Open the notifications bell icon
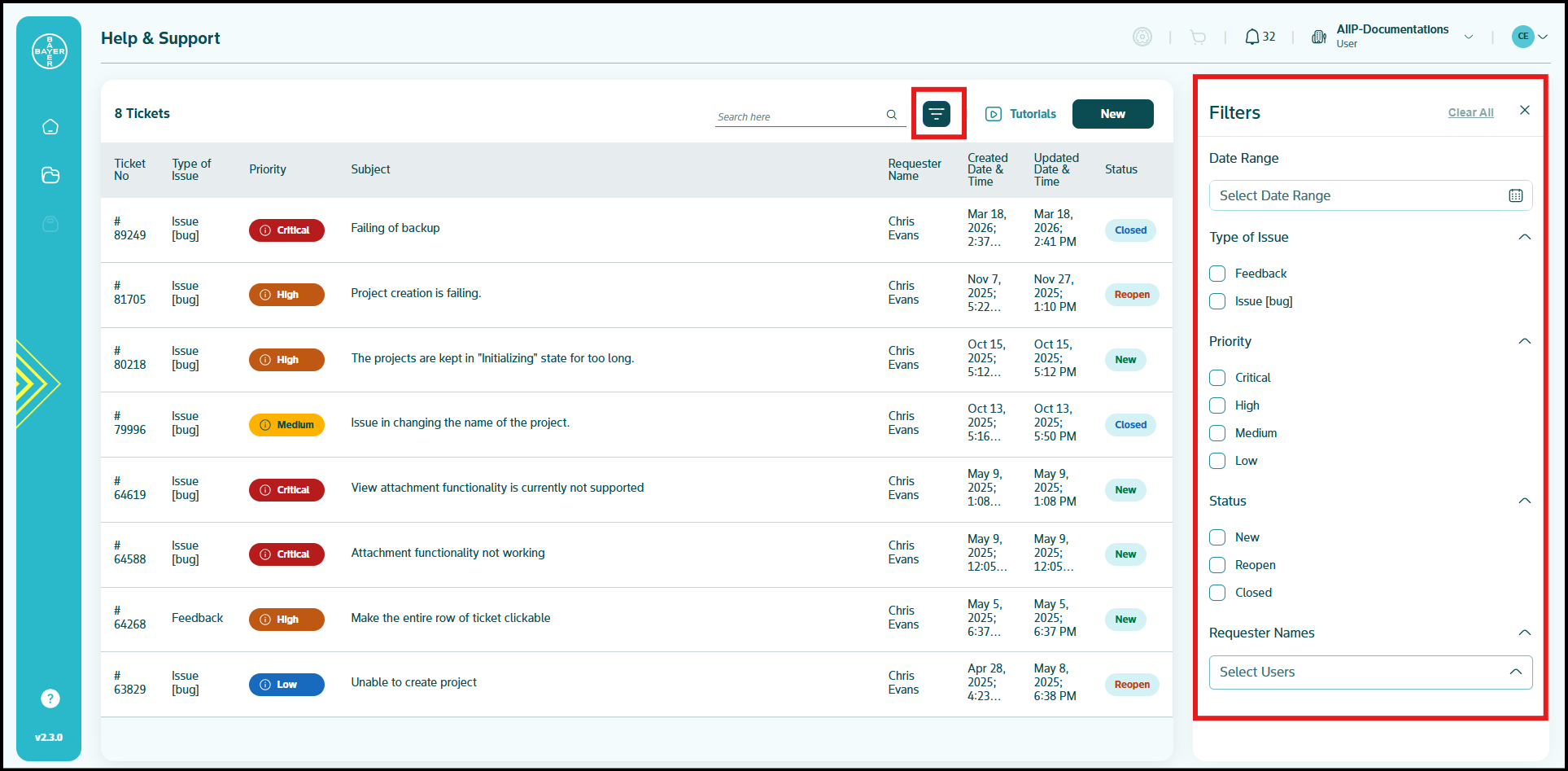Screen dimensions: 1568x771 click(x=1252, y=37)
